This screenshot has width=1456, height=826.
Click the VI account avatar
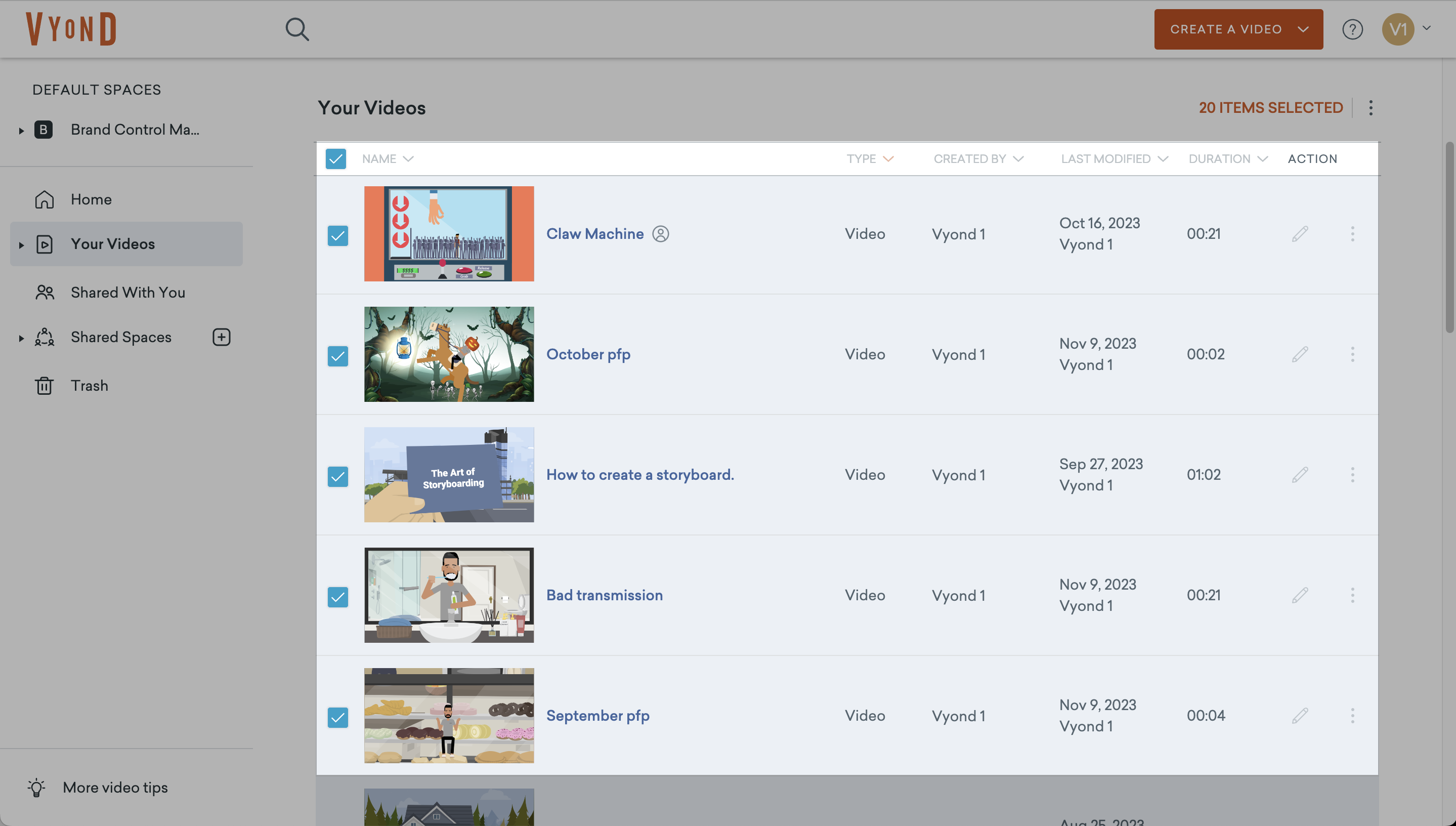pos(1398,29)
